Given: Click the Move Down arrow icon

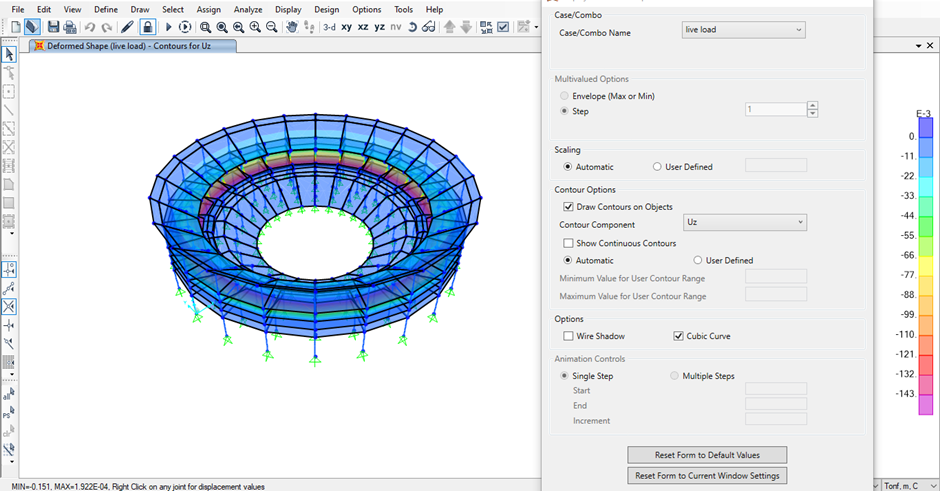Looking at the screenshot, I should click(466, 27).
